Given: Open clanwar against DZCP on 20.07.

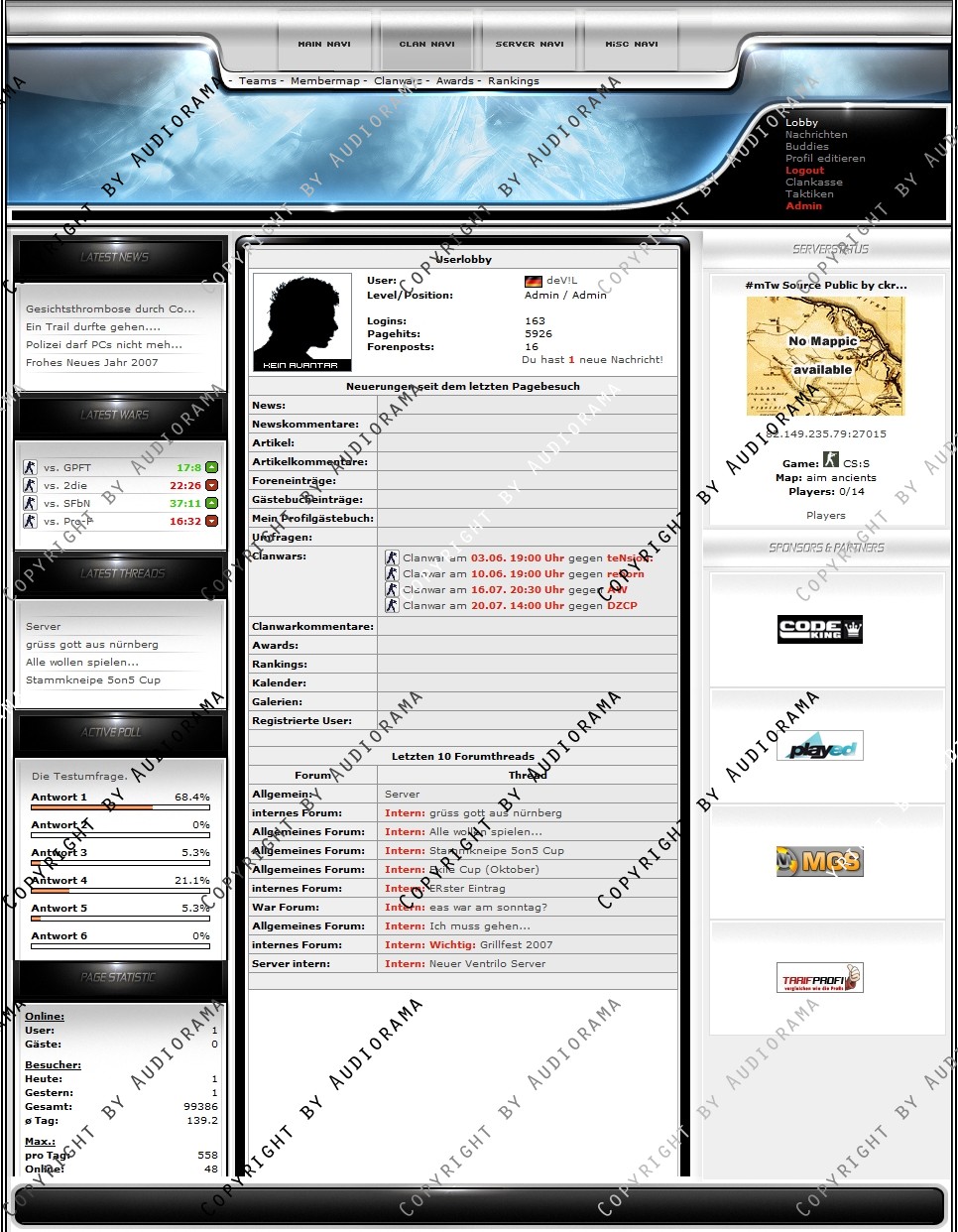Looking at the screenshot, I should [520, 606].
